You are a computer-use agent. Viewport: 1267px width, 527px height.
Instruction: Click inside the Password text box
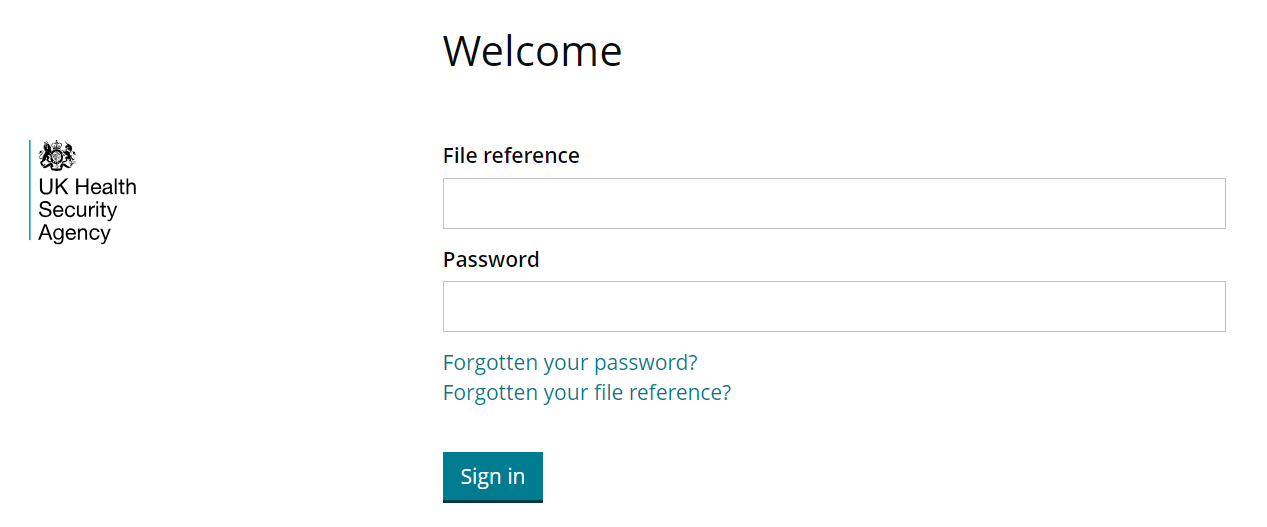(833, 307)
